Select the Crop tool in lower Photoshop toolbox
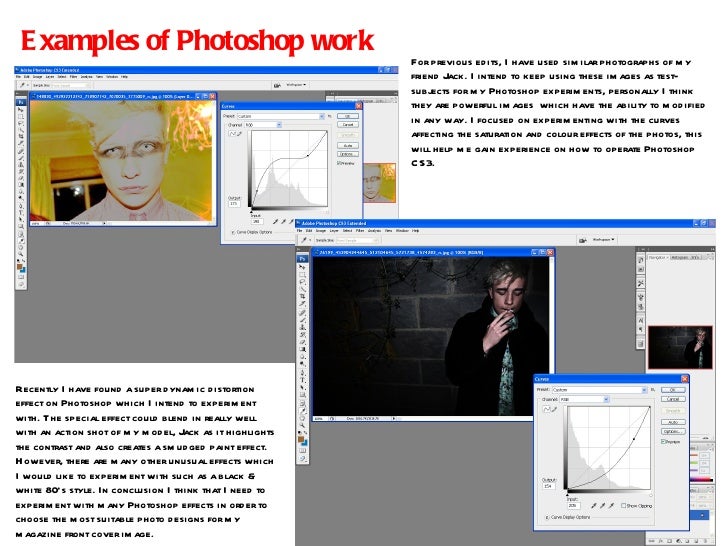The image size is (728, 546). (303, 296)
